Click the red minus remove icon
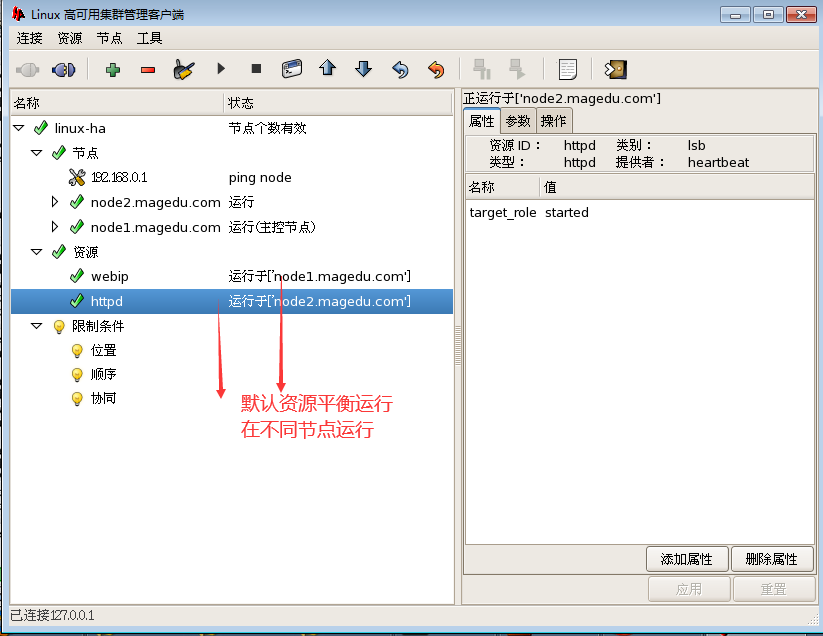 click(x=148, y=69)
